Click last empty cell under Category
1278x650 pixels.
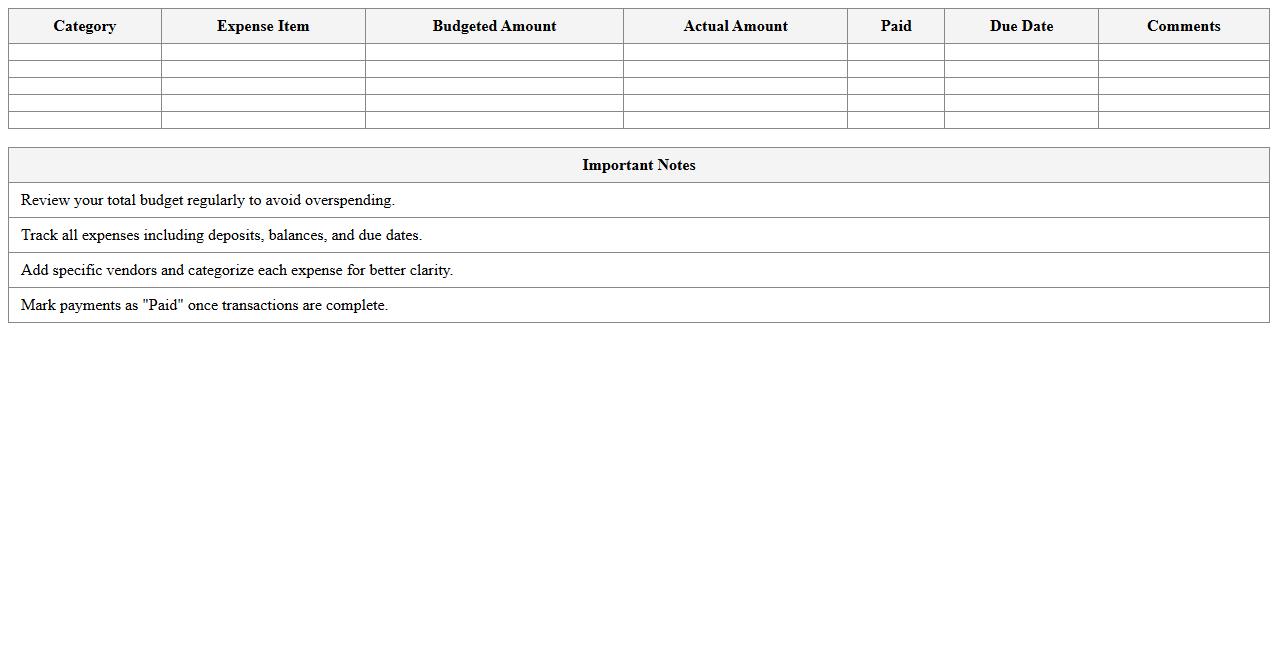tap(85, 120)
